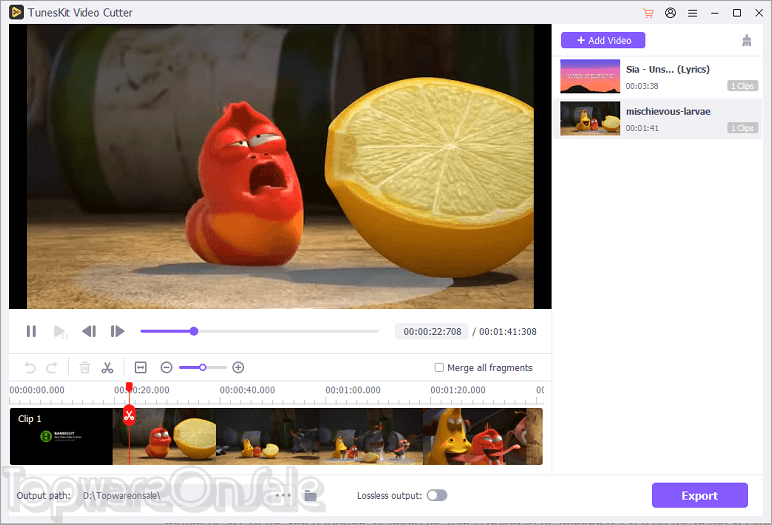Open the hamburger menu
This screenshot has height=525, width=772.
click(x=692, y=13)
